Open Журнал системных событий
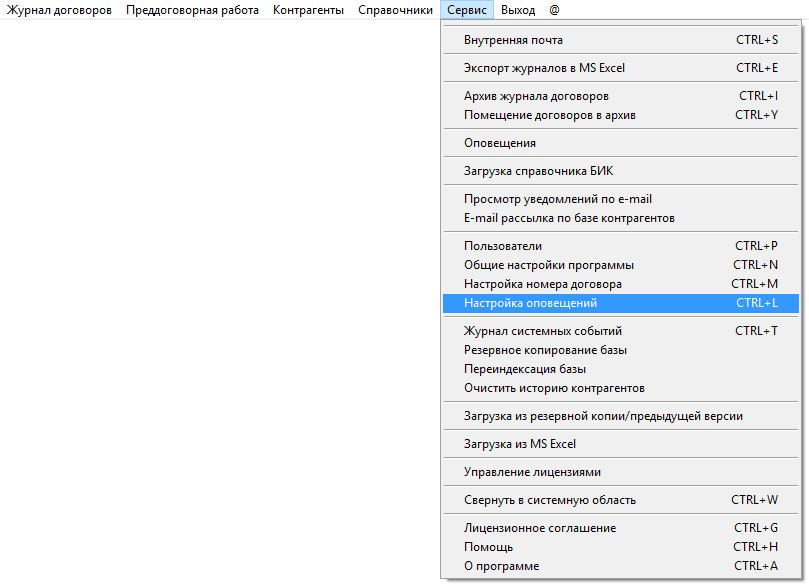The width and height of the screenshot is (809, 588). (x=543, y=331)
